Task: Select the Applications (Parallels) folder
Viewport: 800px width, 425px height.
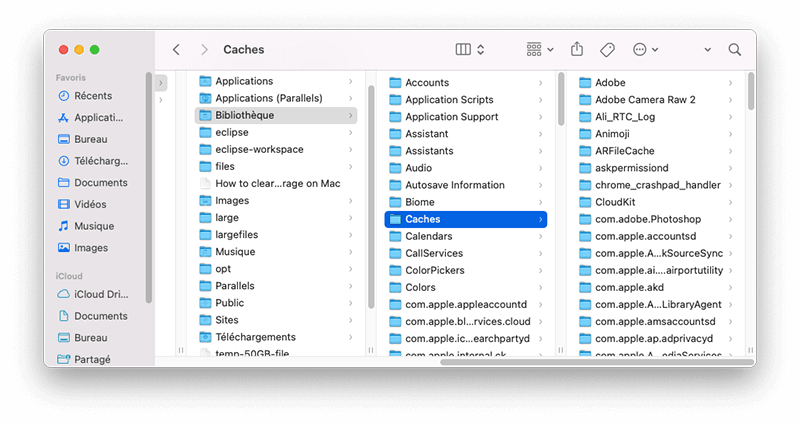Action: click(x=276, y=98)
